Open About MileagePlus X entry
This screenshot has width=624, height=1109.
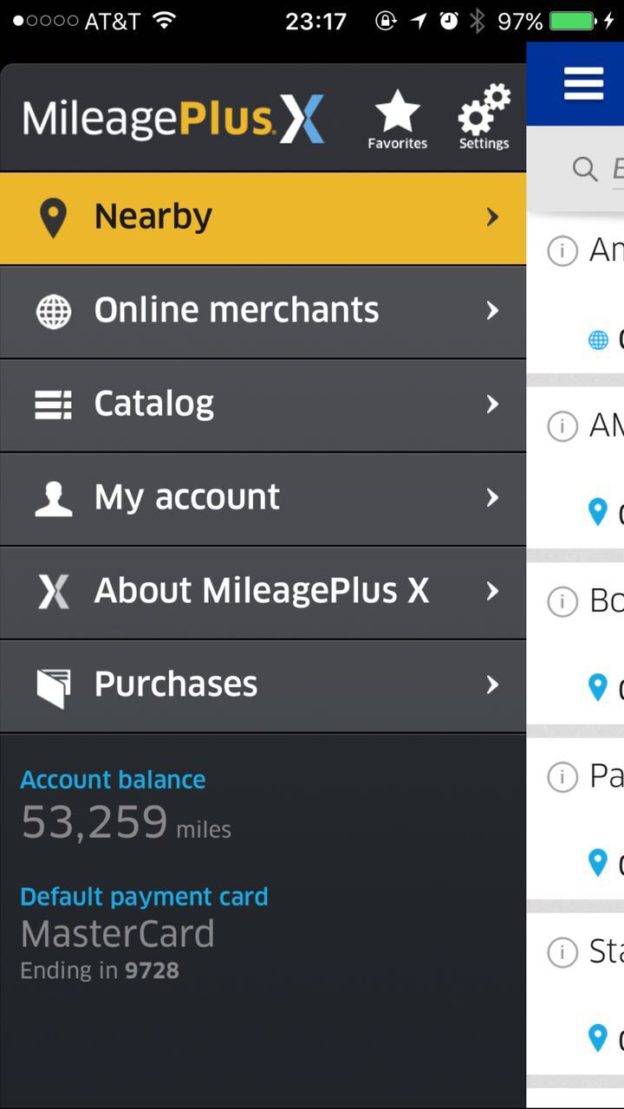[x=261, y=591]
